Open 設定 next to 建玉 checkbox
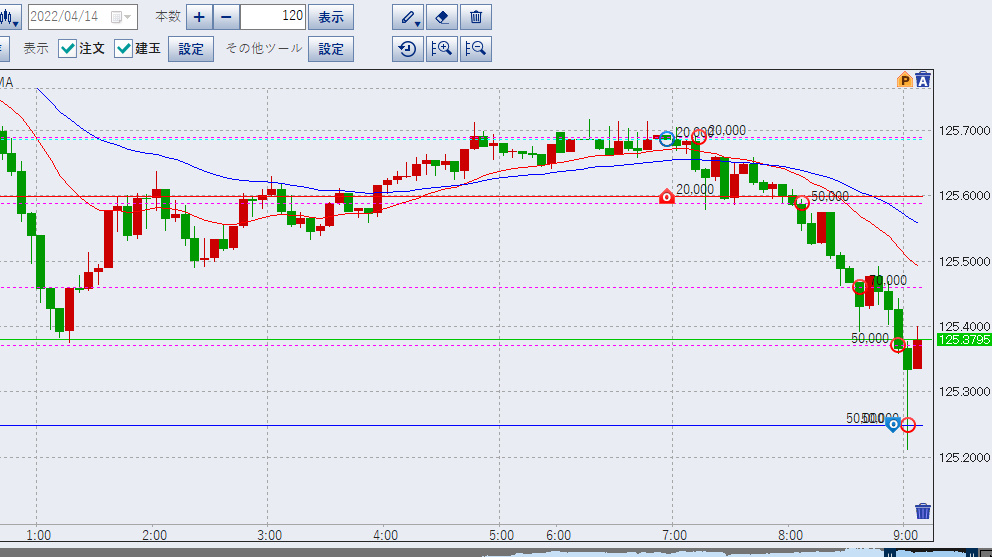This screenshot has width=992, height=557. tap(191, 49)
